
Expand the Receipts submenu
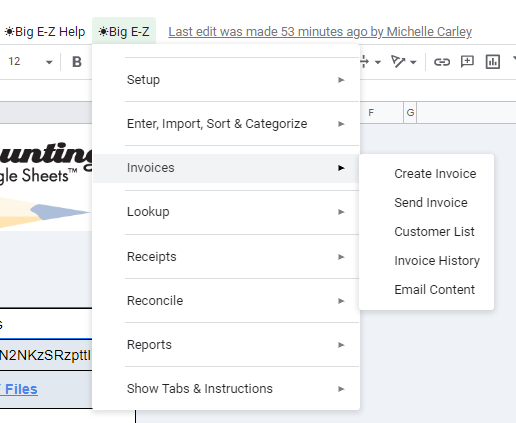pos(226,257)
